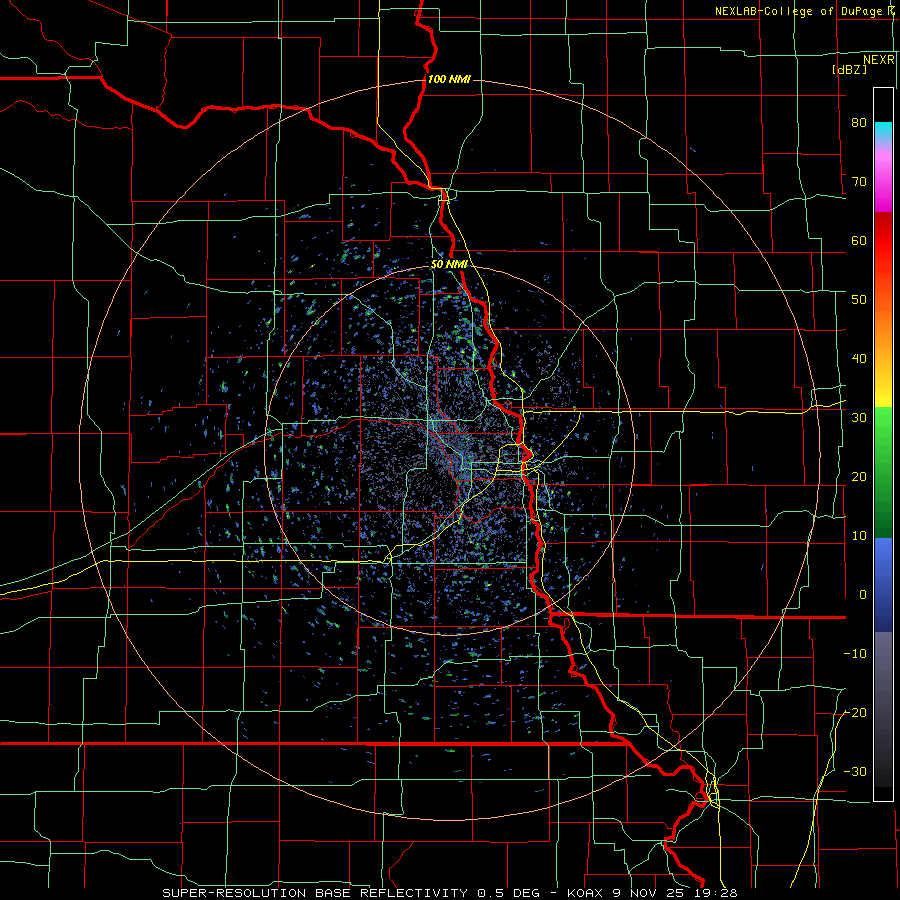The height and width of the screenshot is (900, 900).
Task: Select the 30 value on the dBZ scale
Action: (859, 417)
